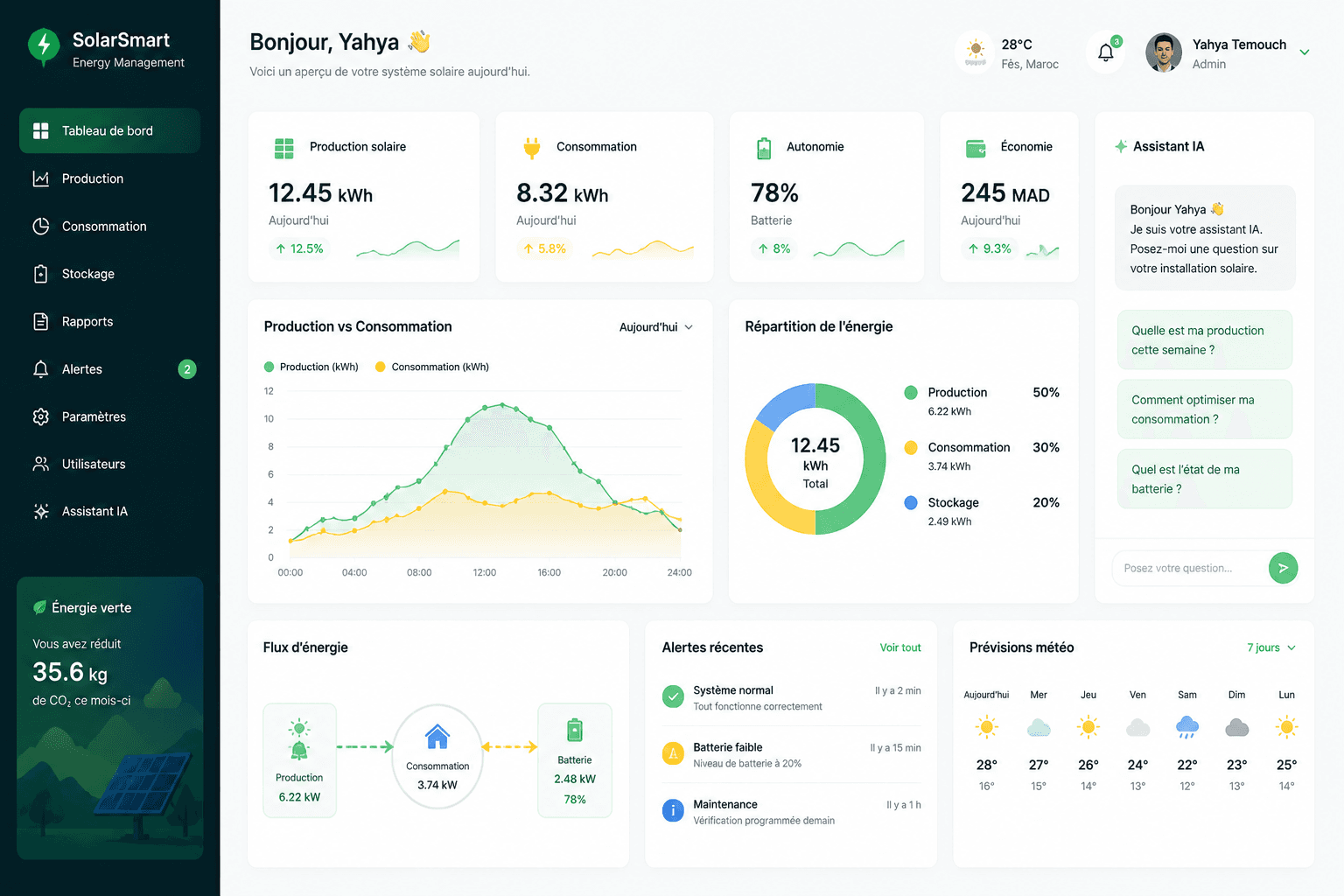Viewport: 1344px width, 896px height.
Task: Open the notifications bell icon
Action: pyautogui.click(x=1106, y=52)
